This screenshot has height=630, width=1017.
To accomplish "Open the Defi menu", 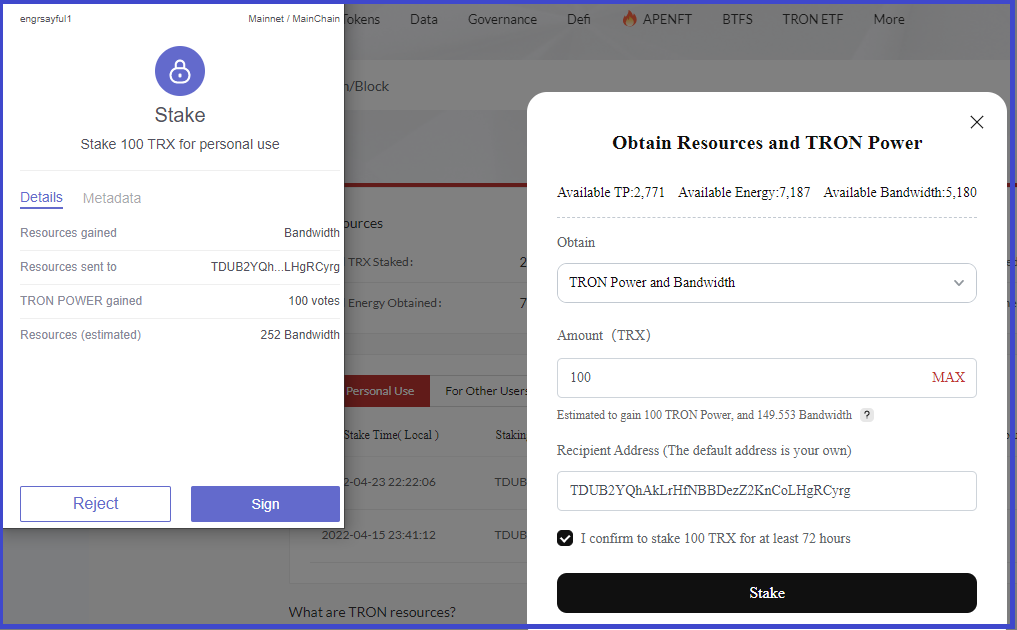I will point(579,19).
